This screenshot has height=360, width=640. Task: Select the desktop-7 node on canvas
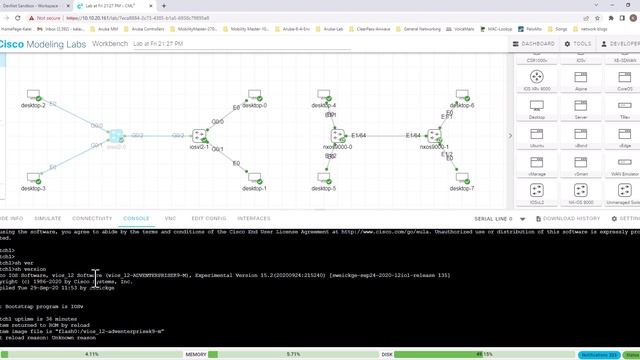point(462,178)
